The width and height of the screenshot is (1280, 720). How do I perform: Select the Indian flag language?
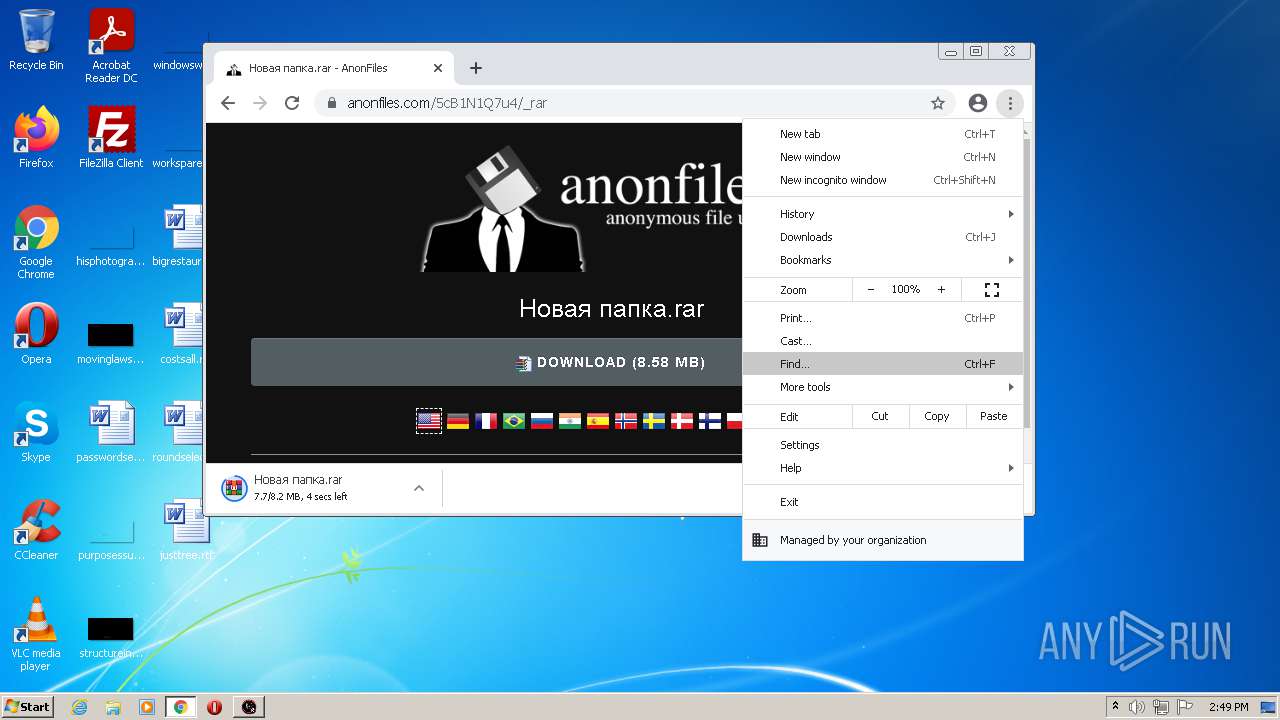tap(570, 421)
